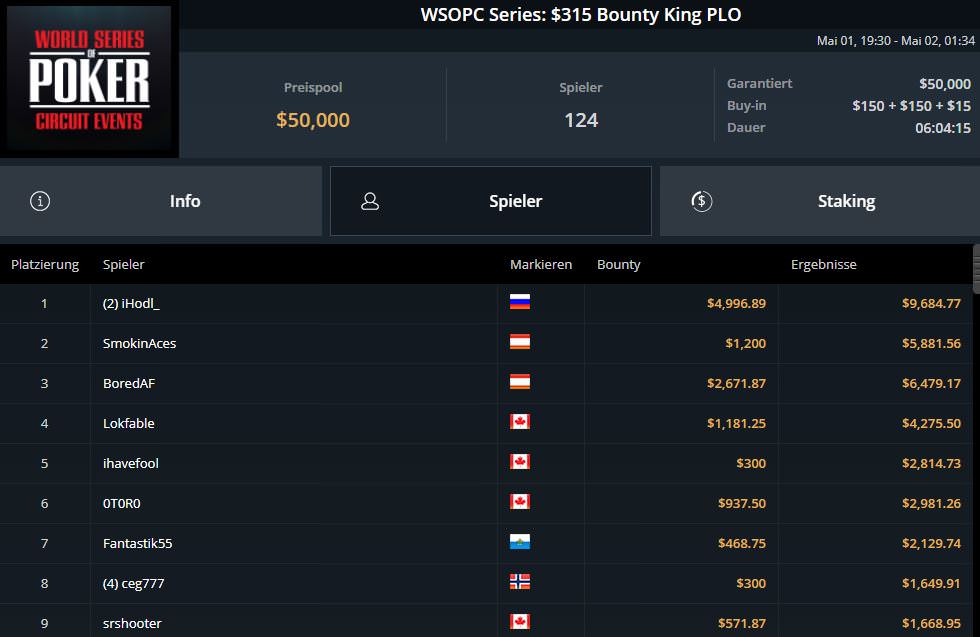Open player BoredAF's name

click(131, 383)
